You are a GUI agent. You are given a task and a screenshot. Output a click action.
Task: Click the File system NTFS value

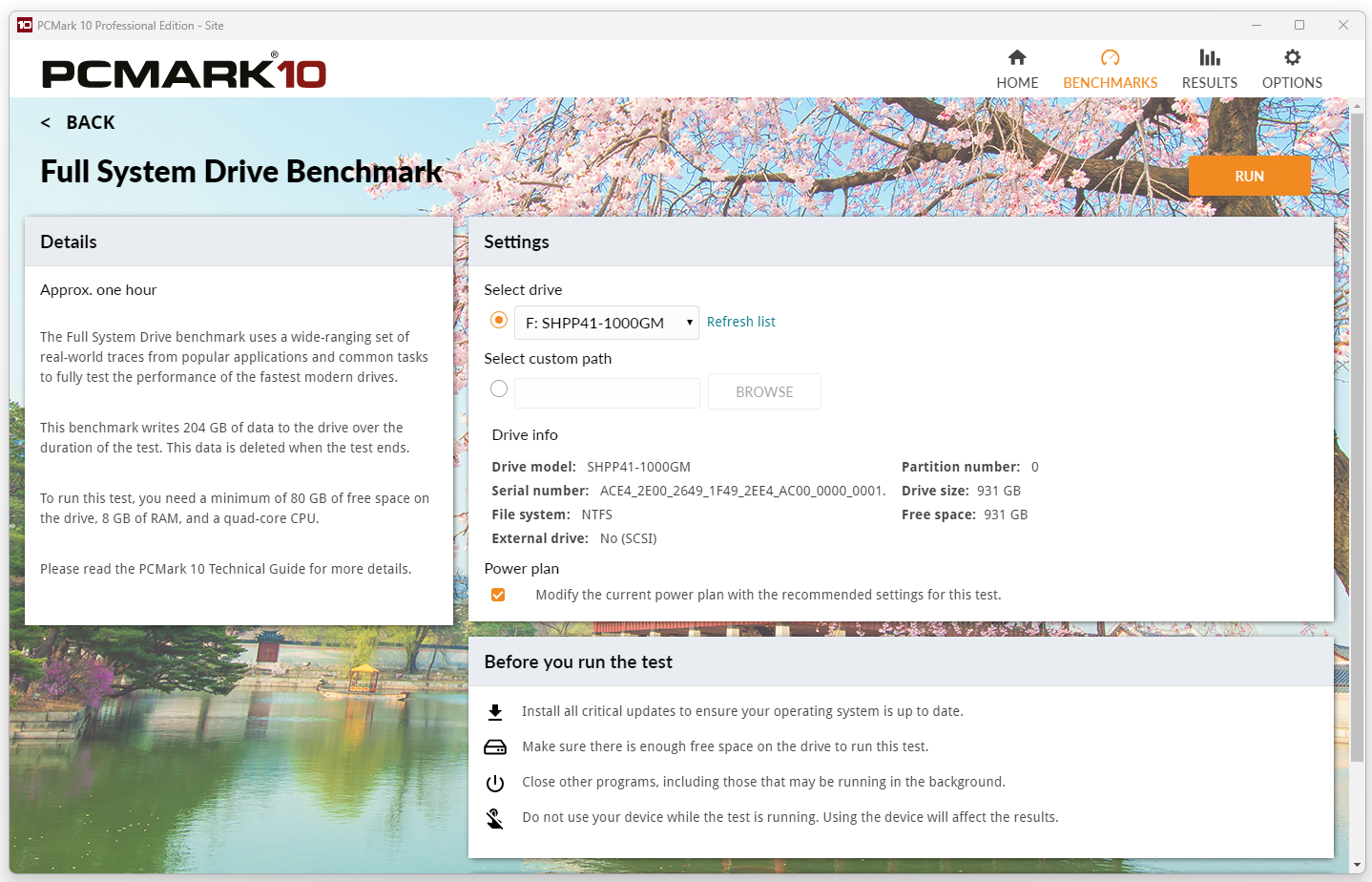596,514
